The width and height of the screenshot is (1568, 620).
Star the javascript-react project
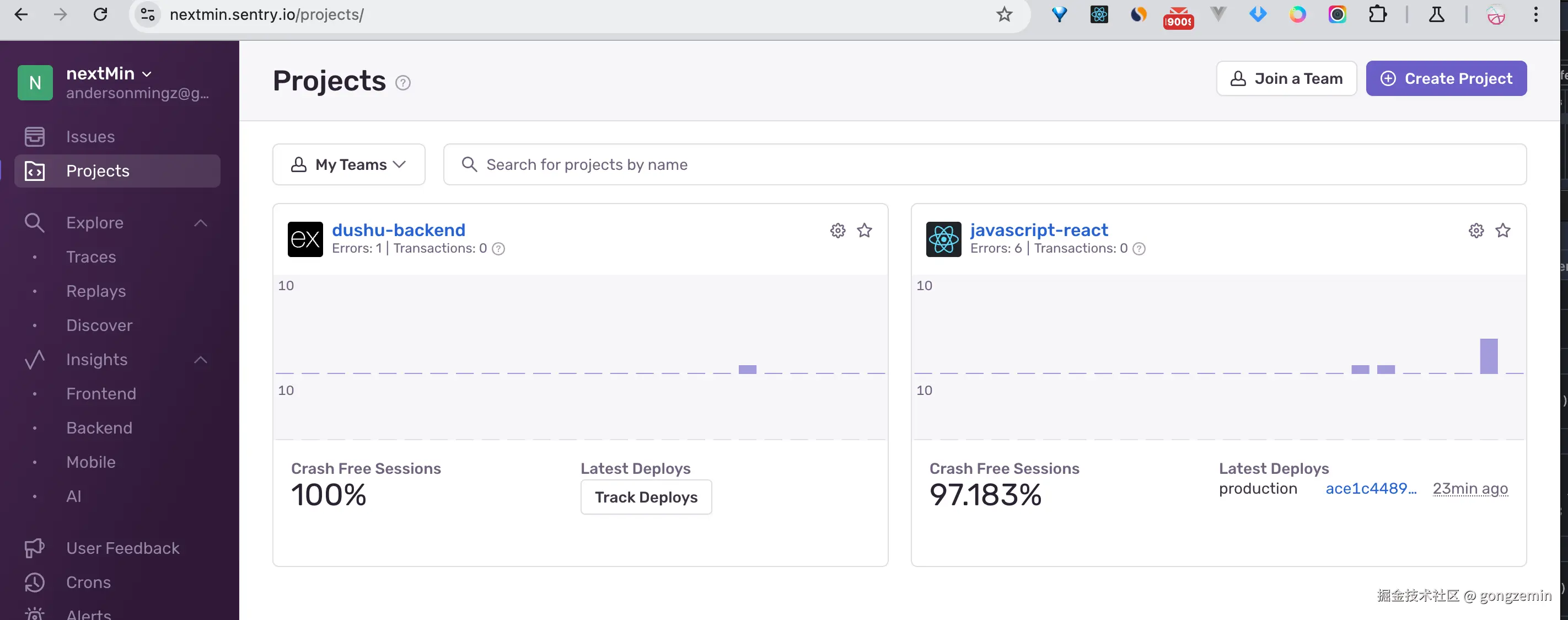[x=1502, y=230]
